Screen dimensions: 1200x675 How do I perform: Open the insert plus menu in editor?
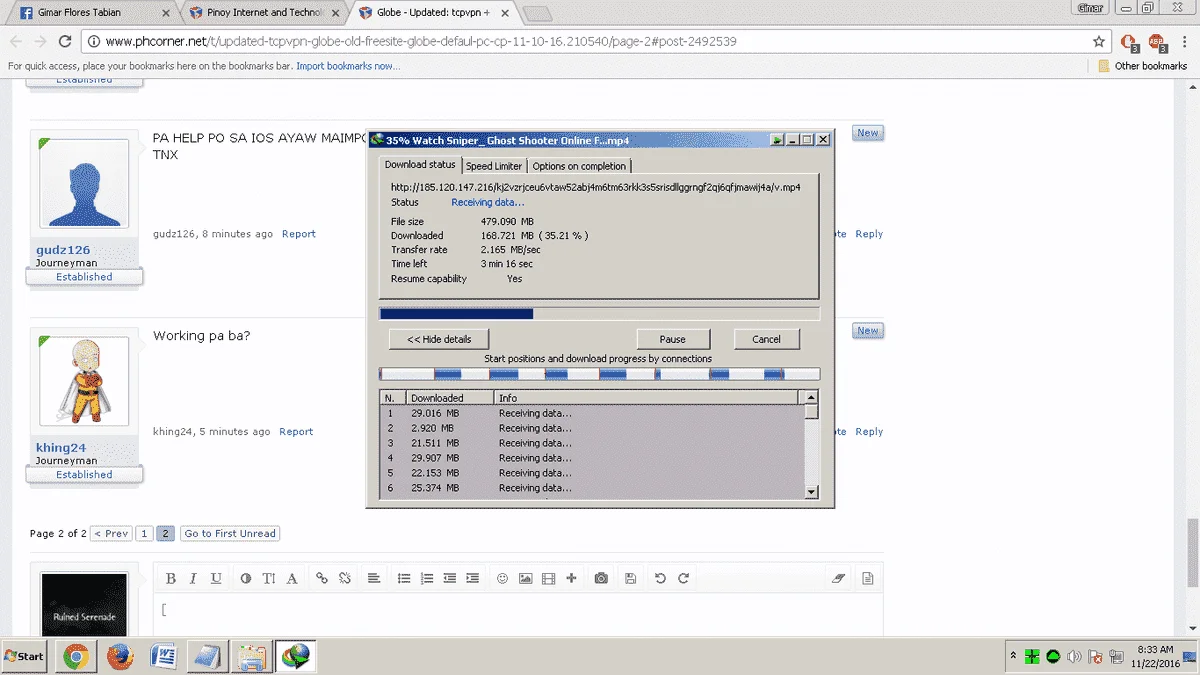point(571,578)
